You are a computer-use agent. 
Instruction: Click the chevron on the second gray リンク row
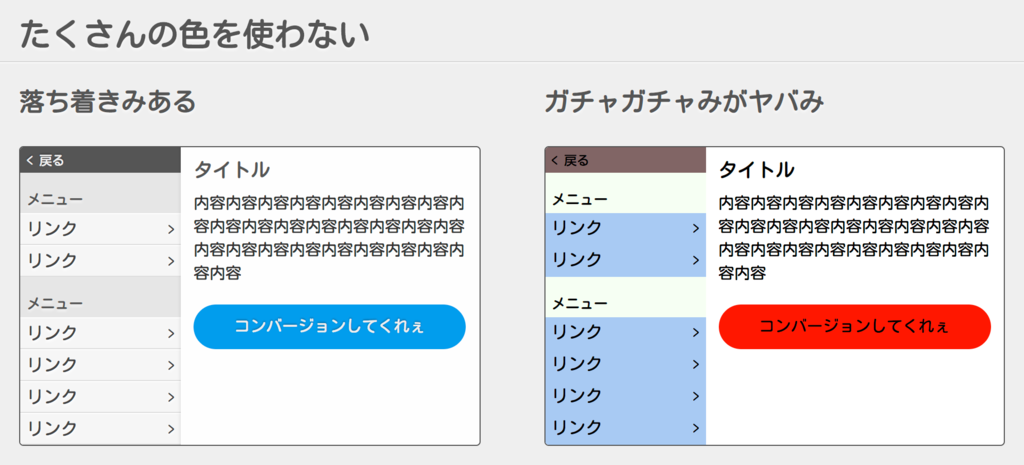pos(171,261)
